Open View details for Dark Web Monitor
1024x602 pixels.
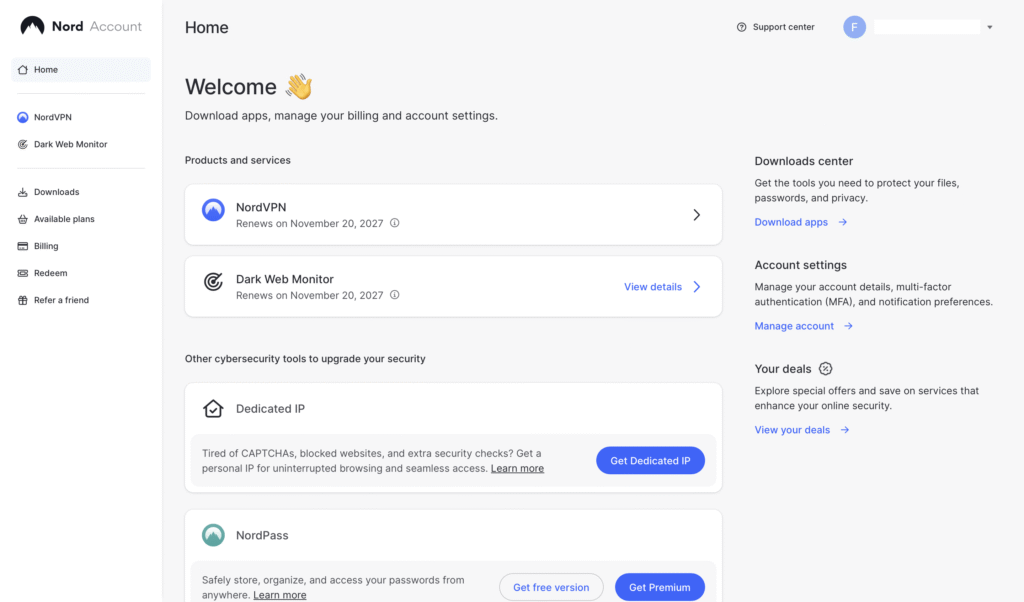662,287
